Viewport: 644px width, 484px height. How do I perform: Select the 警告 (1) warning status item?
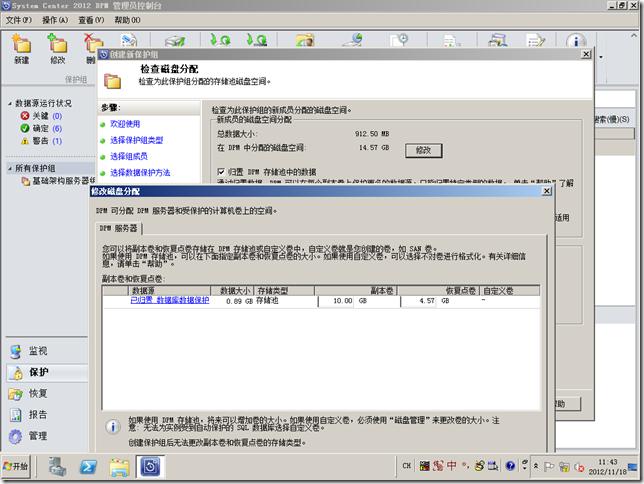coord(41,141)
